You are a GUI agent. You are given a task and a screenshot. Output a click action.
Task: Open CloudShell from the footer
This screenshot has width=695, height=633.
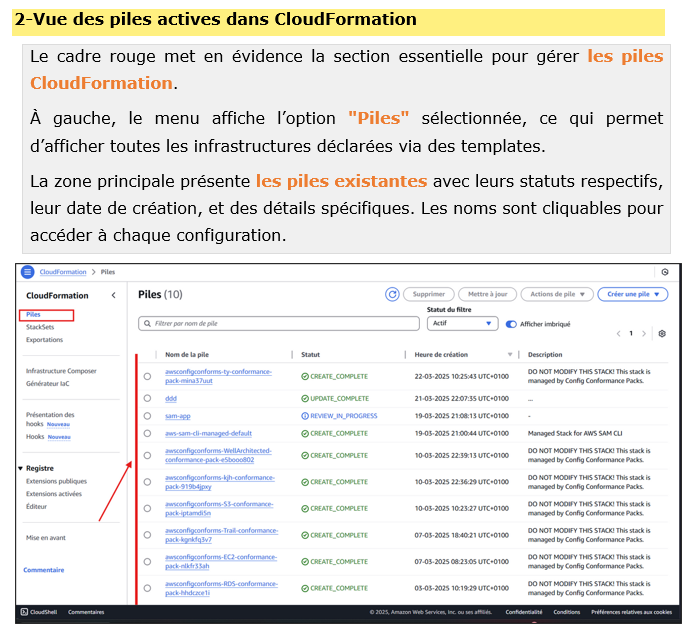[x=39, y=612]
